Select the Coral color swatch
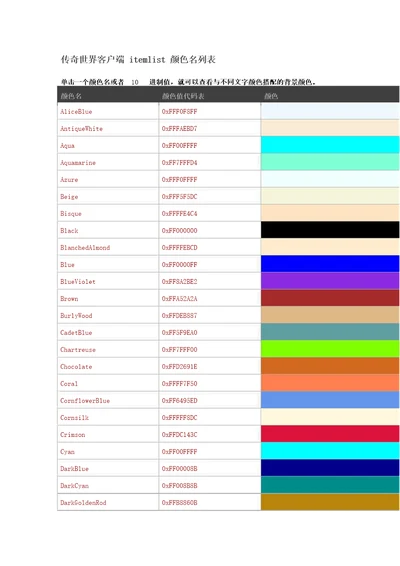The height and width of the screenshot is (566, 400). pyautogui.click(x=330, y=383)
